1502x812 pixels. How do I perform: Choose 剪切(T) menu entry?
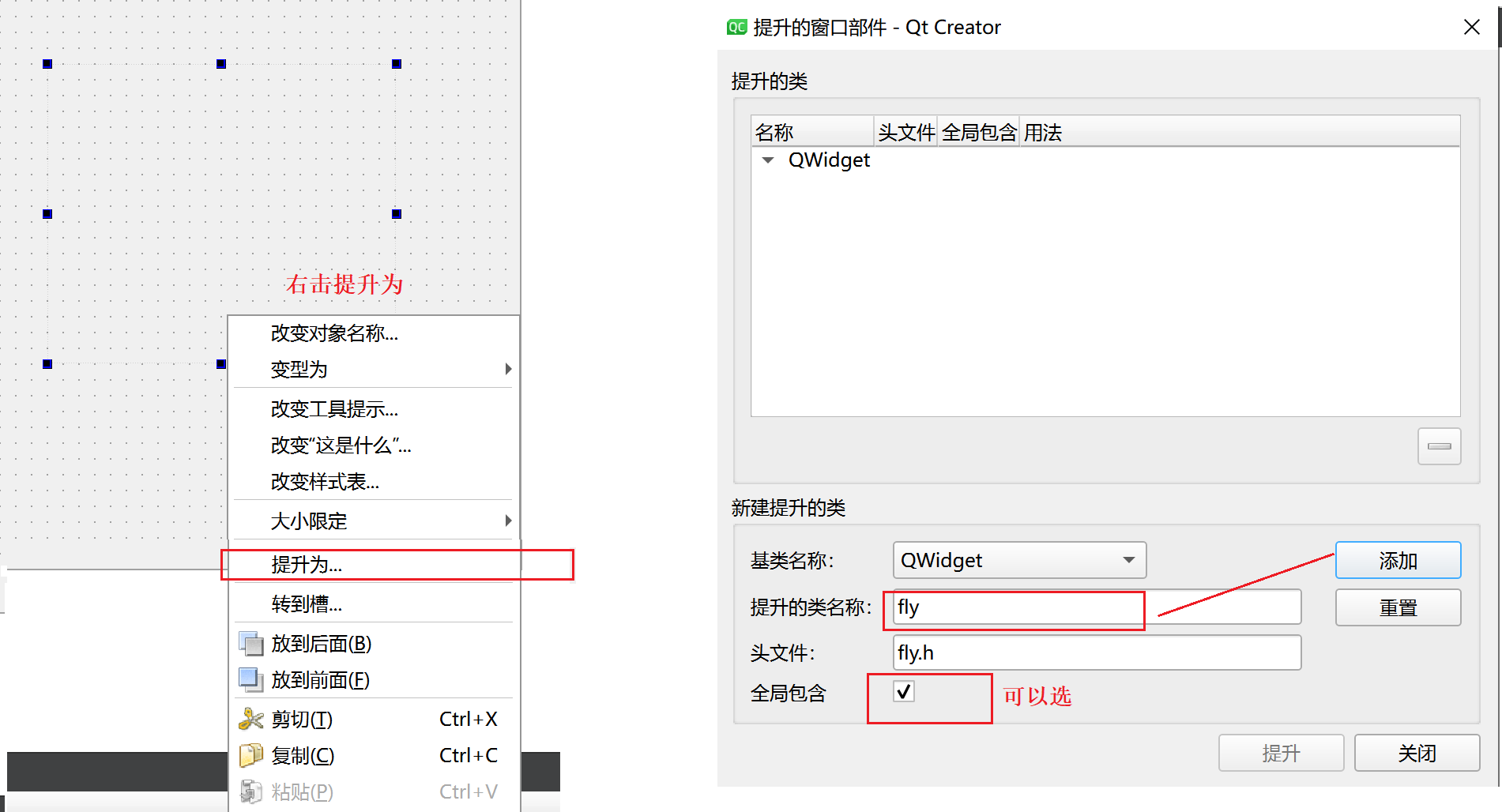click(374, 719)
